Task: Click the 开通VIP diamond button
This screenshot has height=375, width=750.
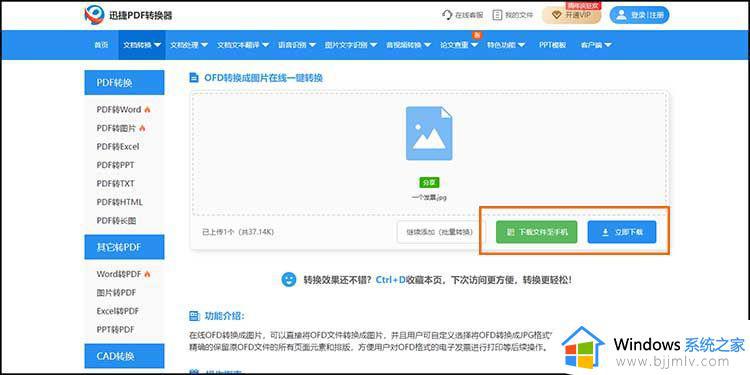Action: (x=571, y=15)
